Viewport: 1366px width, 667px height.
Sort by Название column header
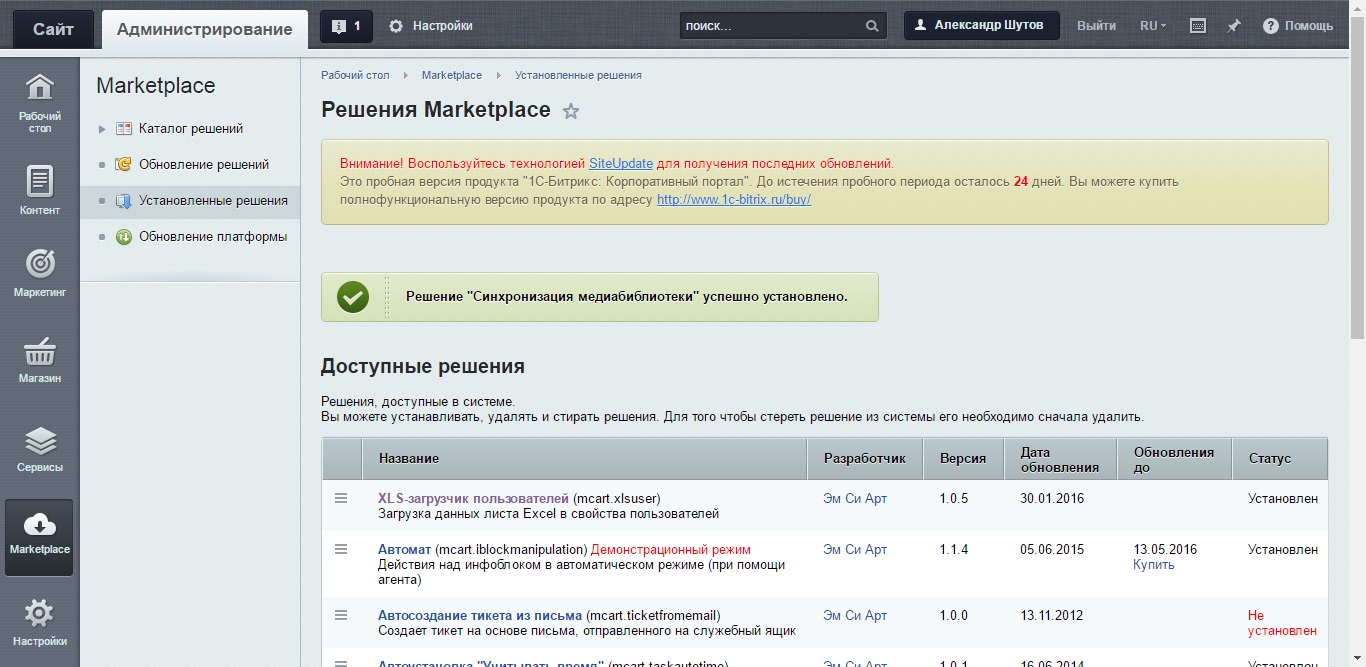click(x=584, y=459)
